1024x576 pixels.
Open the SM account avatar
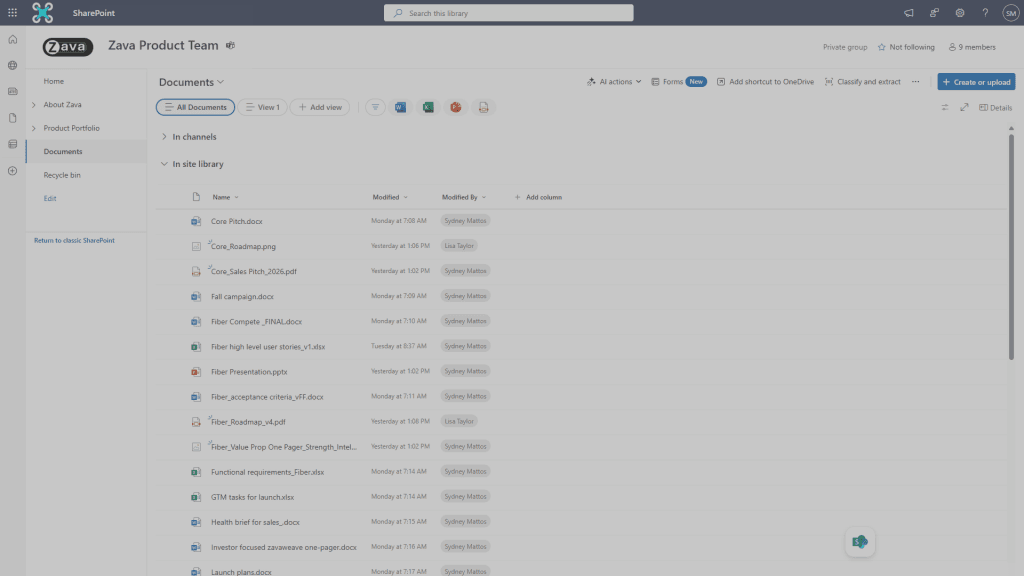[x=1011, y=12]
